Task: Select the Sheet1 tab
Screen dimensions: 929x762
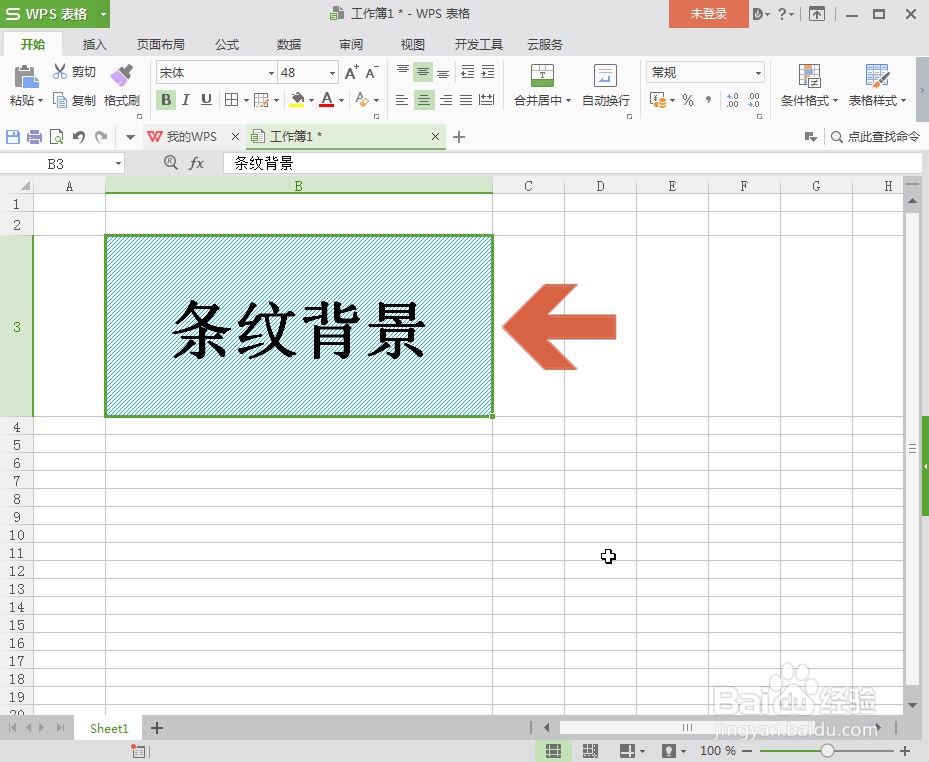Action: (108, 728)
